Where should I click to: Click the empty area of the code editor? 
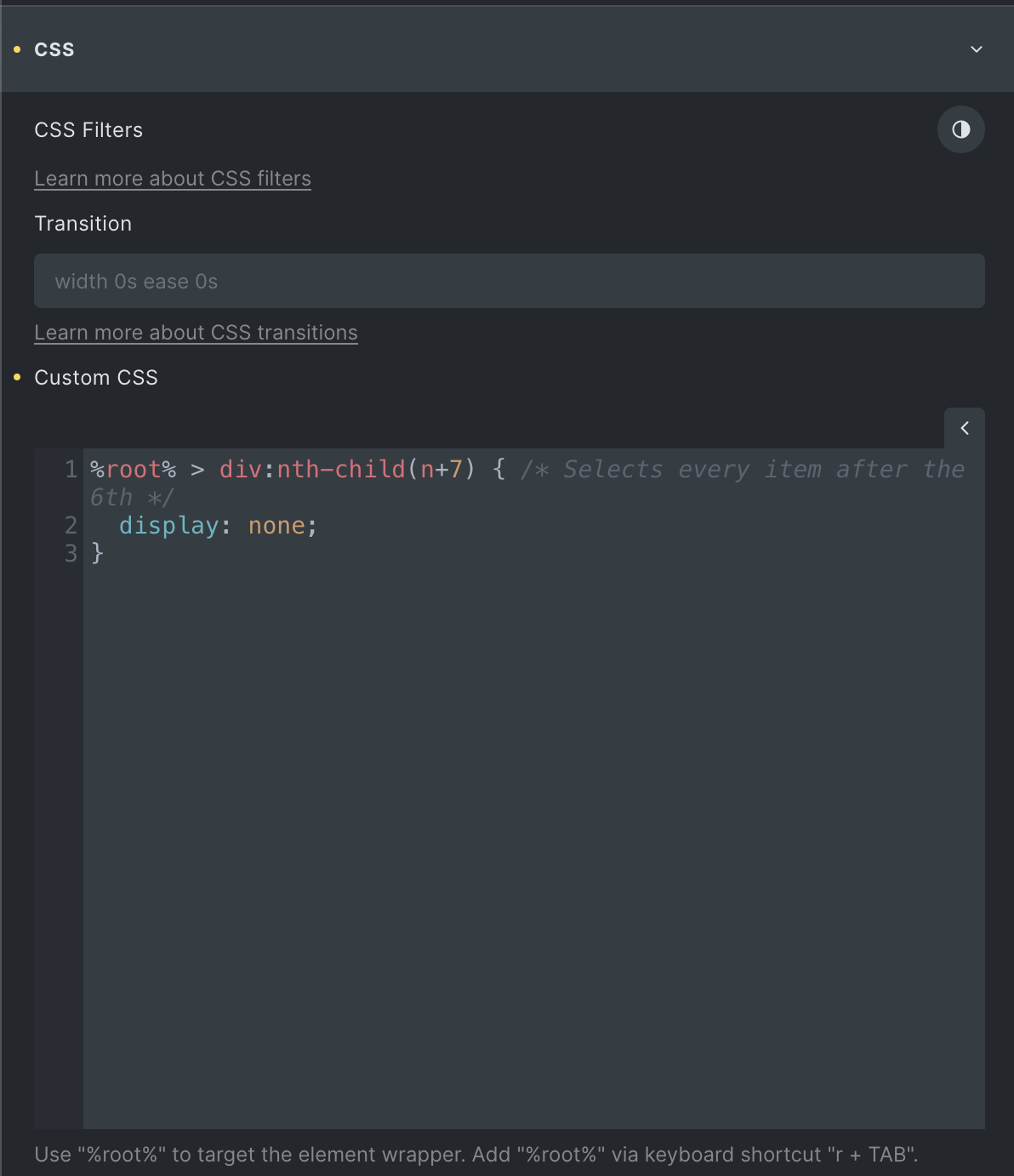tap(533, 842)
